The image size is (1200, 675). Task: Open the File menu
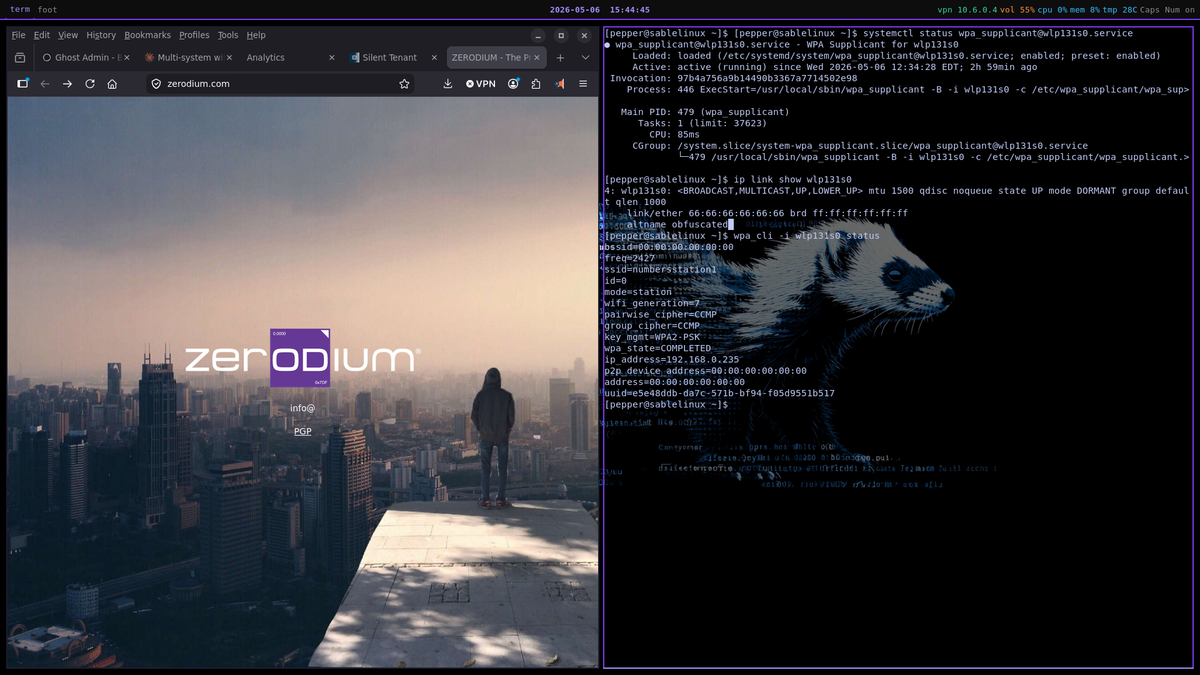(18, 35)
